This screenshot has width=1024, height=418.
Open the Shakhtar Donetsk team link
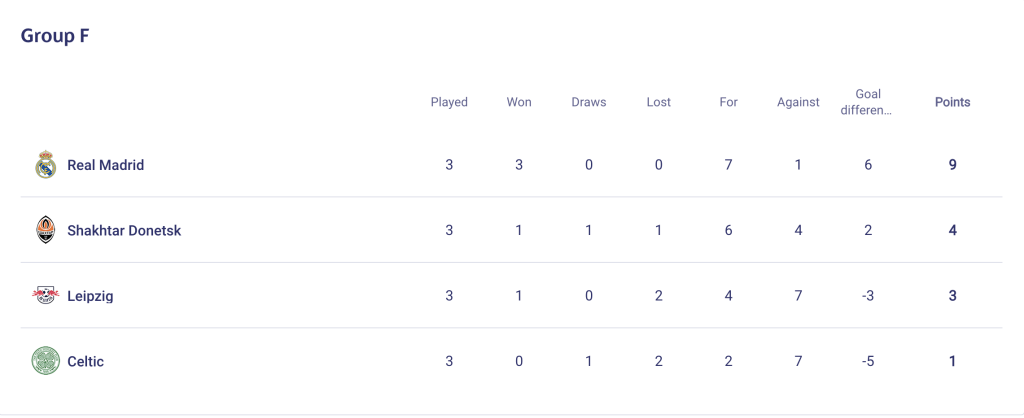(x=124, y=231)
